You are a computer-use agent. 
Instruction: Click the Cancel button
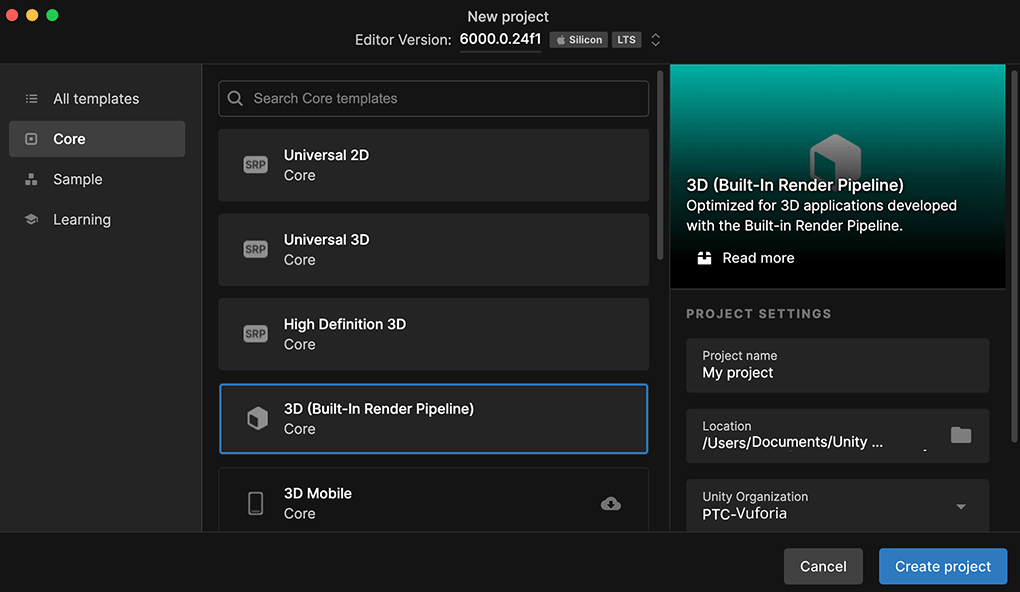coord(823,567)
